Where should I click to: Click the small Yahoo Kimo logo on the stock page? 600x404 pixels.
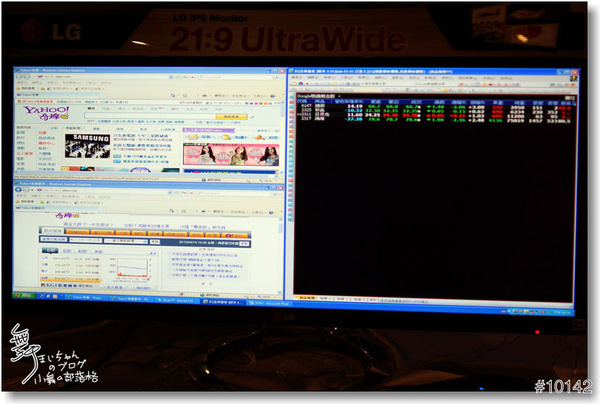[x=67, y=216]
